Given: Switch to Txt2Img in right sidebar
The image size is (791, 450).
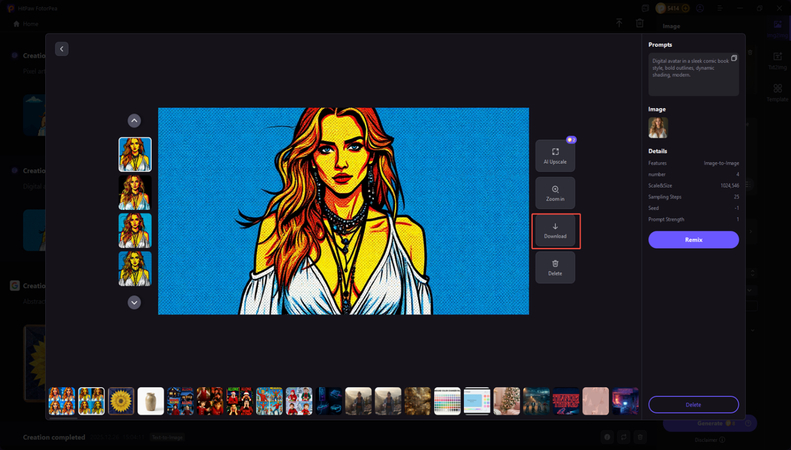Looking at the screenshot, I should tap(777, 61).
